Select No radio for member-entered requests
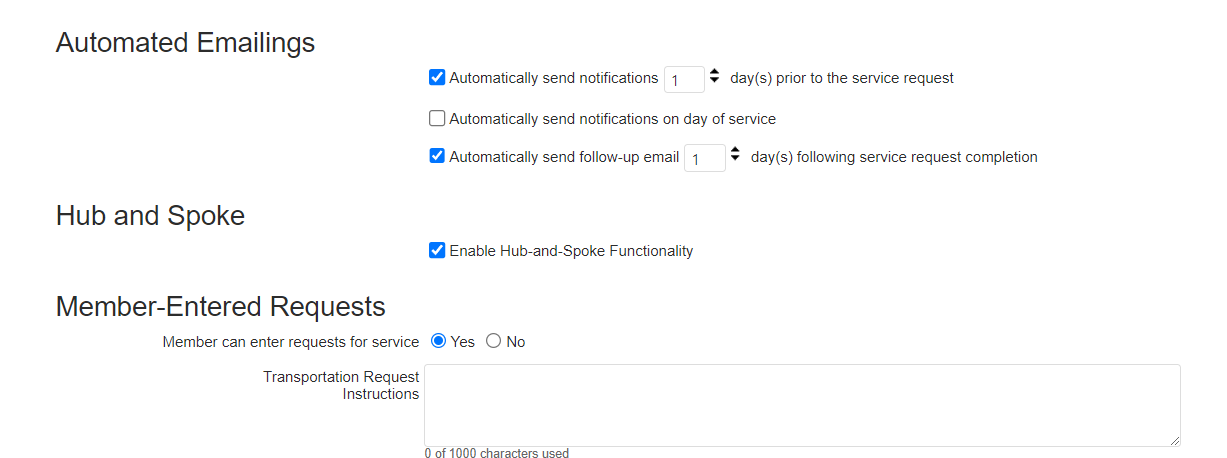Screen dimensions: 1227x458 click(493, 341)
